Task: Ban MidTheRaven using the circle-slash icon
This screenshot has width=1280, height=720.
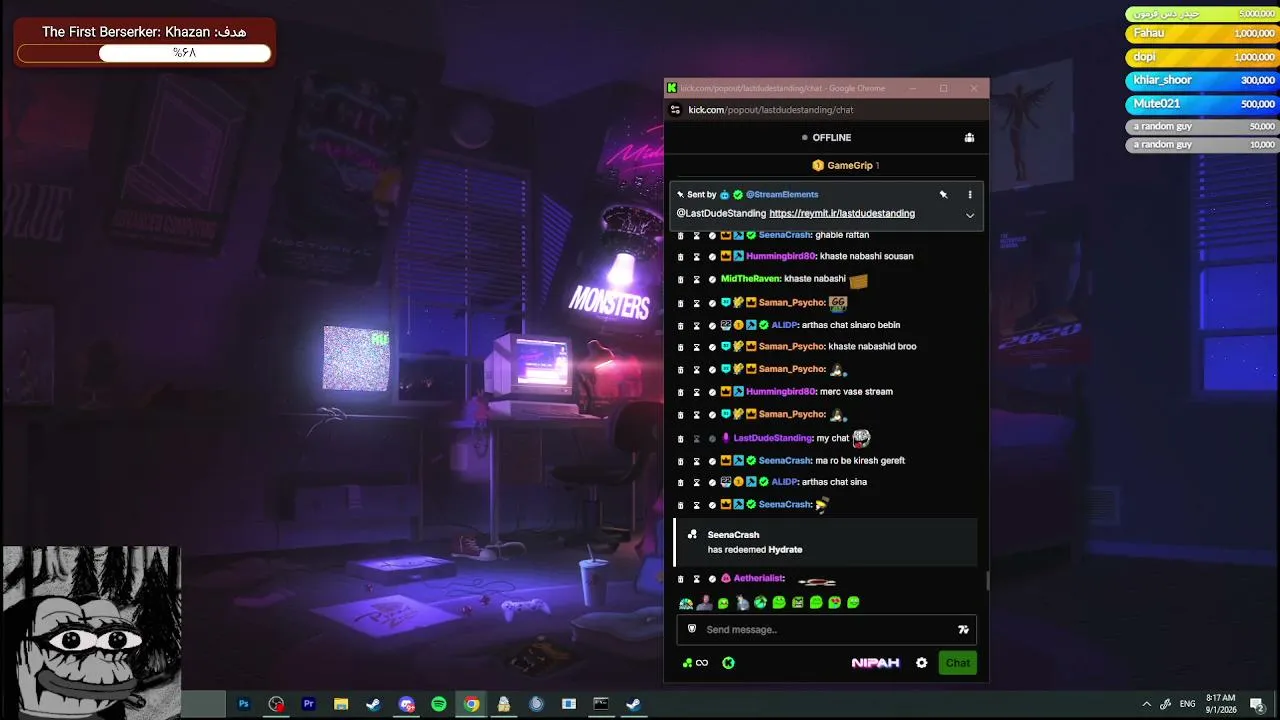Action: tap(712, 280)
